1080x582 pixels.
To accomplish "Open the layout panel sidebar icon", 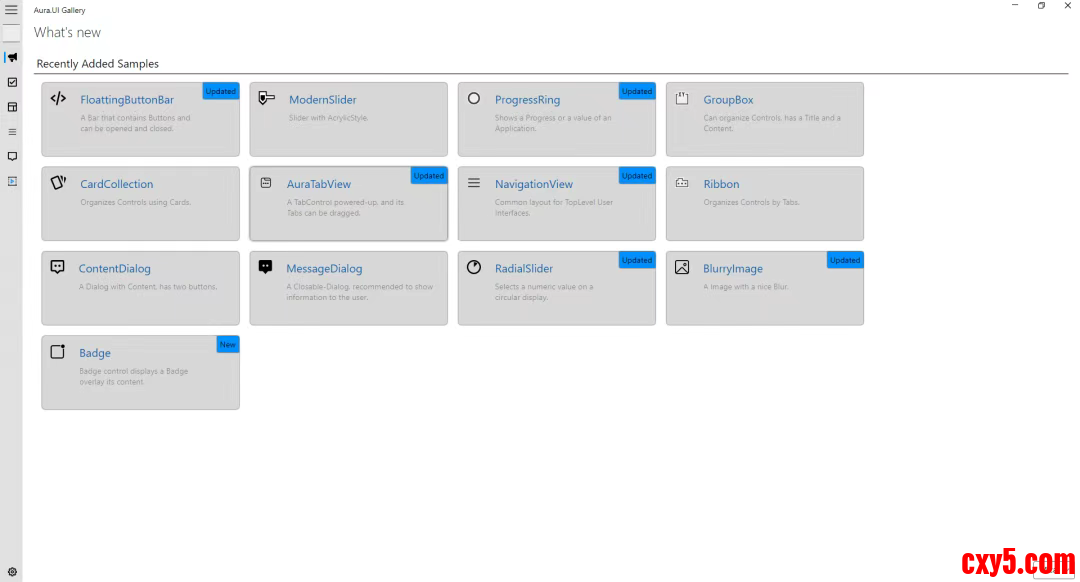I will [12, 107].
